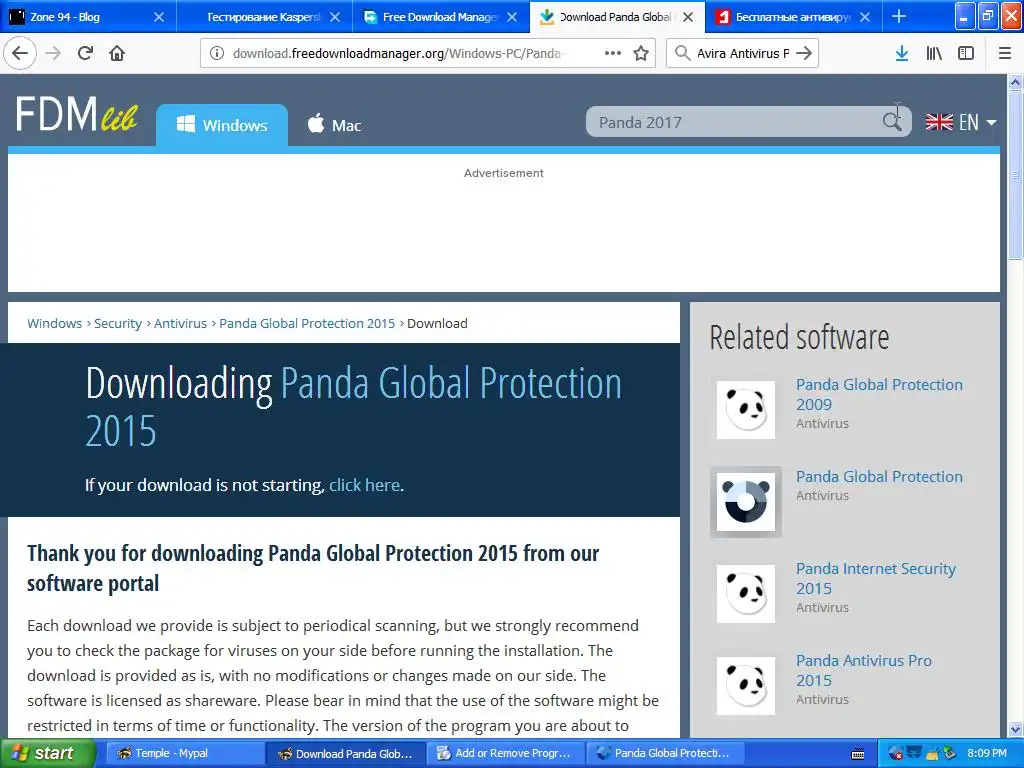1024x768 pixels.
Task: Click the FDMlib site logo
Action: tap(76, 114)
